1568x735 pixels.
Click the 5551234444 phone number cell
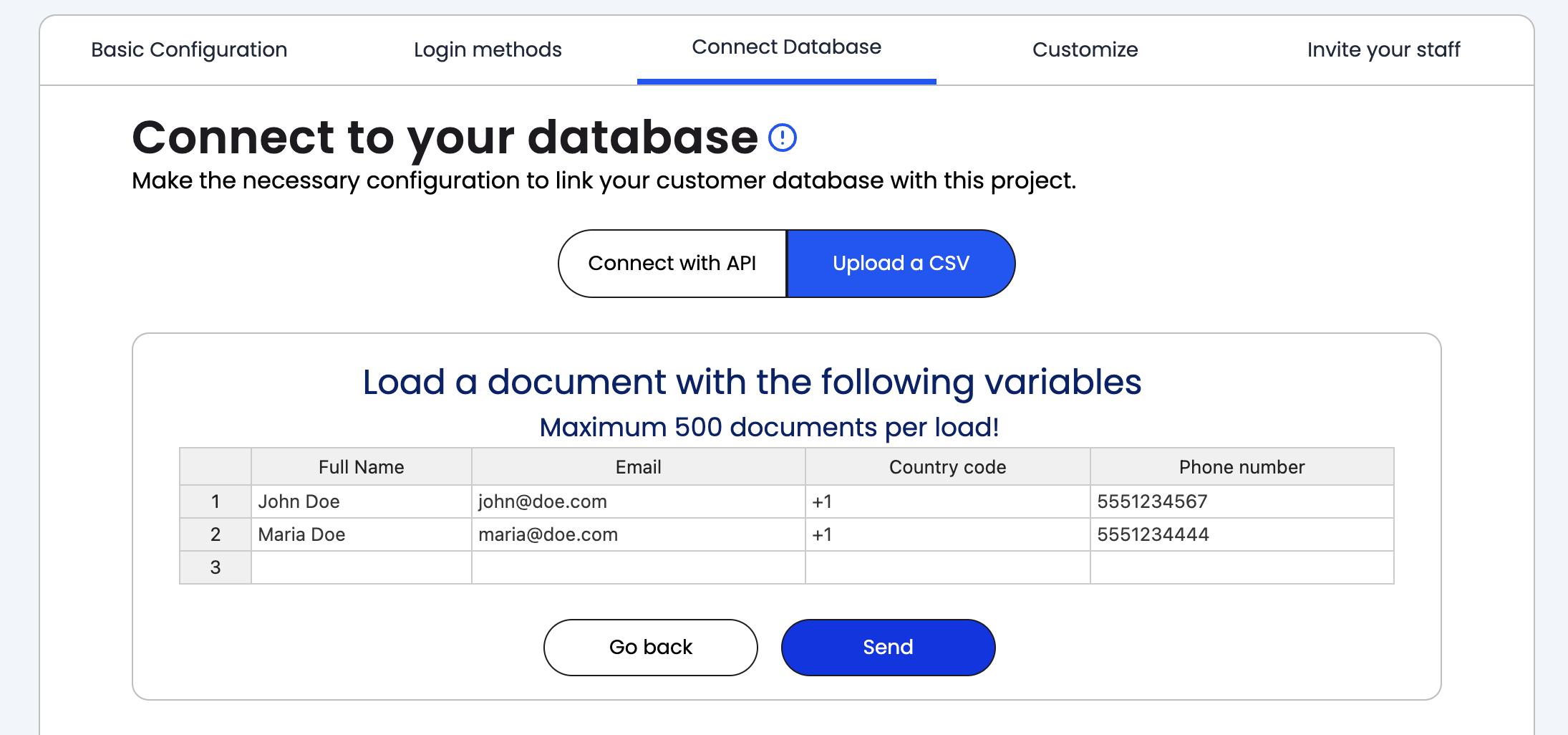(x=1242, y=534)
